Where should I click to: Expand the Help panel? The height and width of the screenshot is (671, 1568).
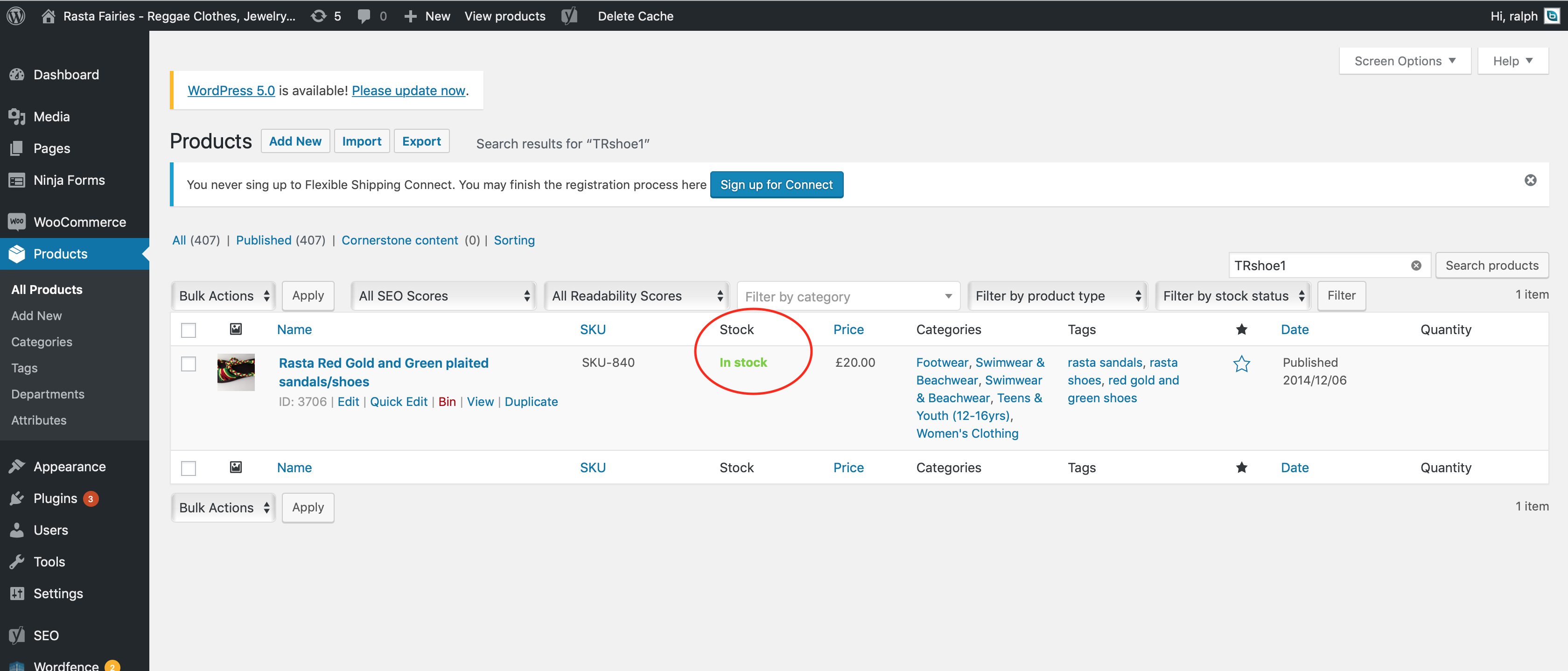[1512, 61]
